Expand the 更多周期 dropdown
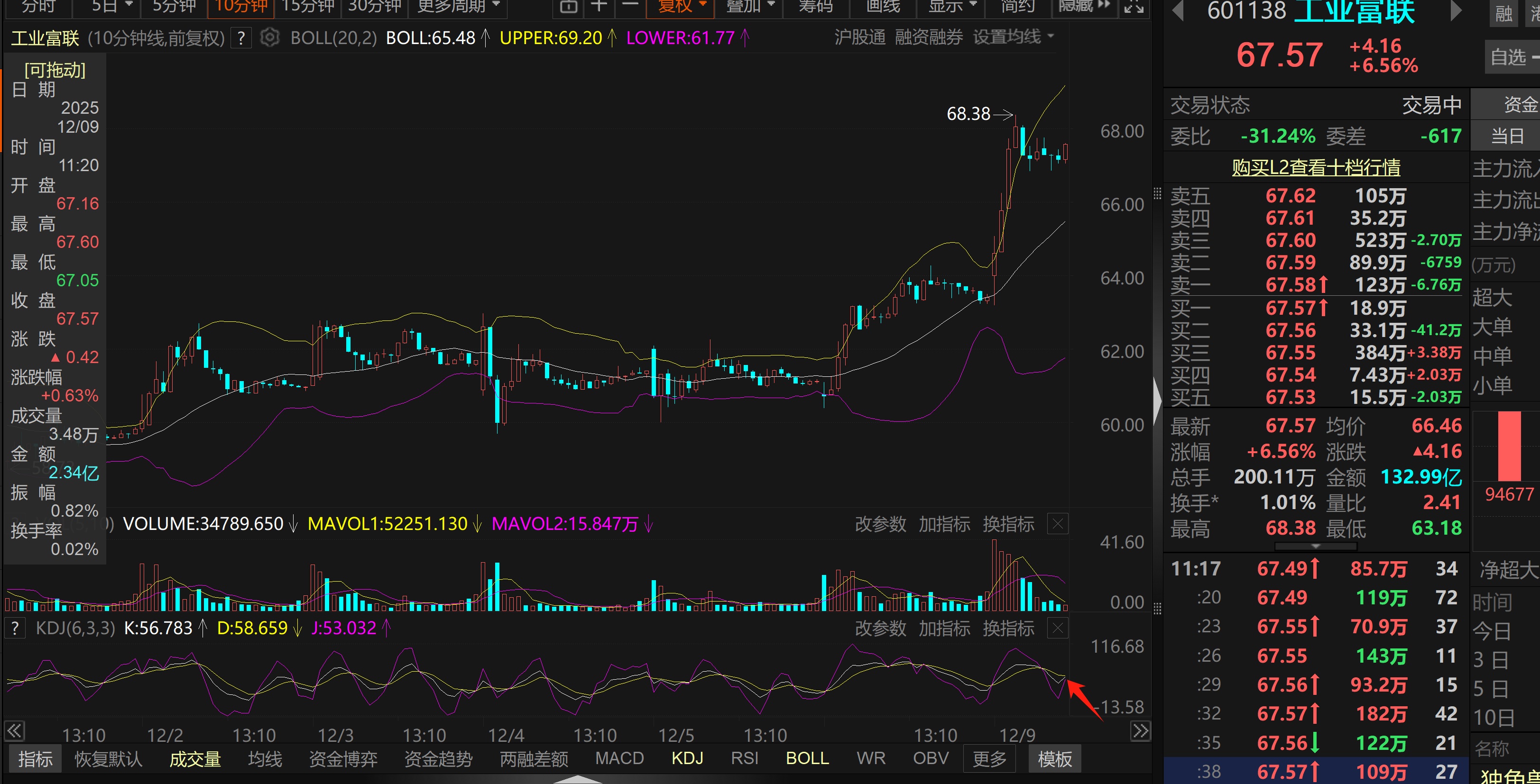The image size is (1540, 784). (x=458, y=7)
